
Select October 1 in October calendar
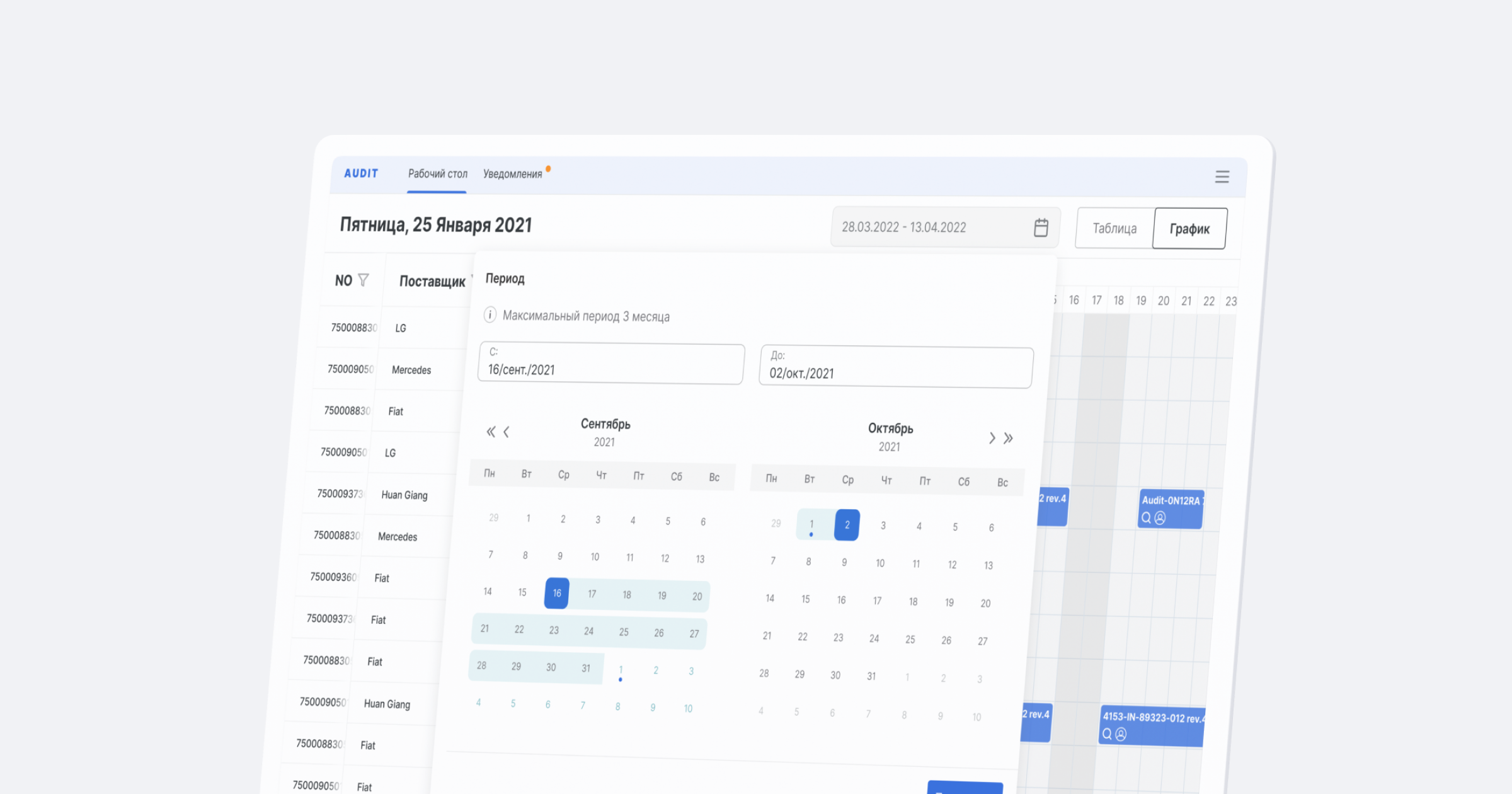[812, 524]
